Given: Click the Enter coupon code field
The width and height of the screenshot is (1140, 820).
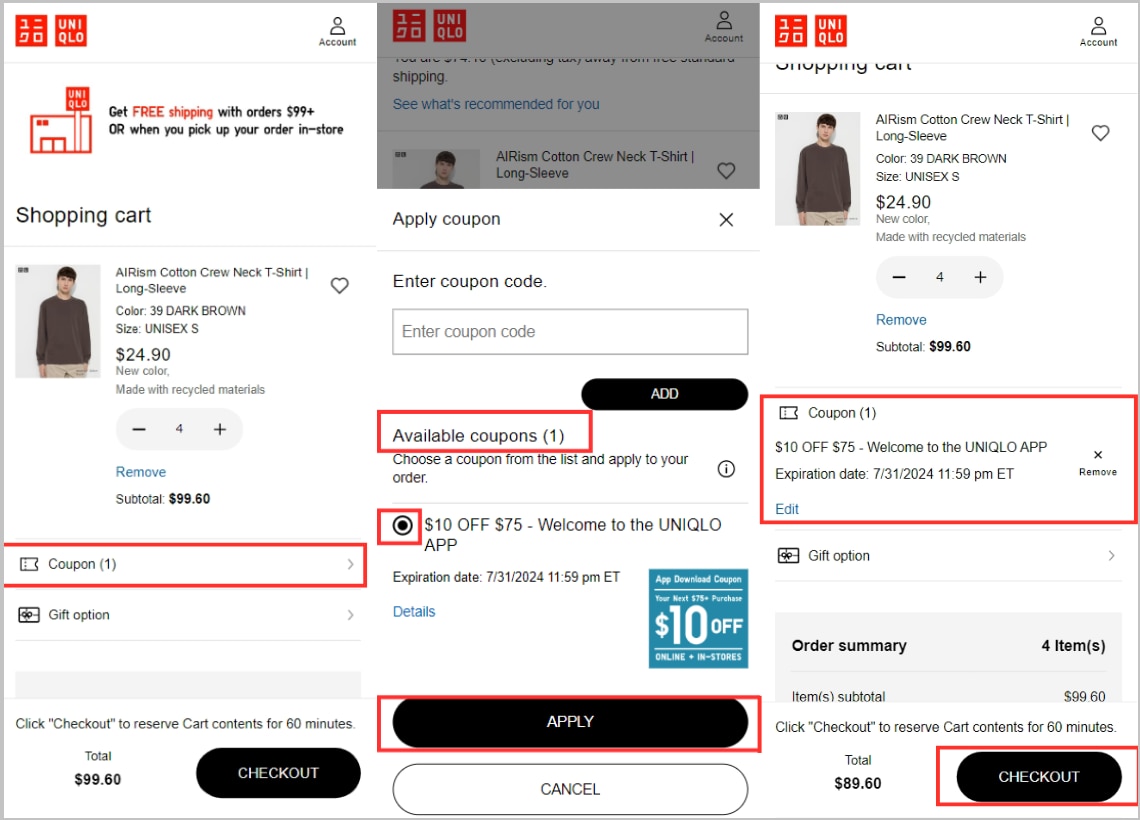Looking at the screenshot, I should pos(570,332).
